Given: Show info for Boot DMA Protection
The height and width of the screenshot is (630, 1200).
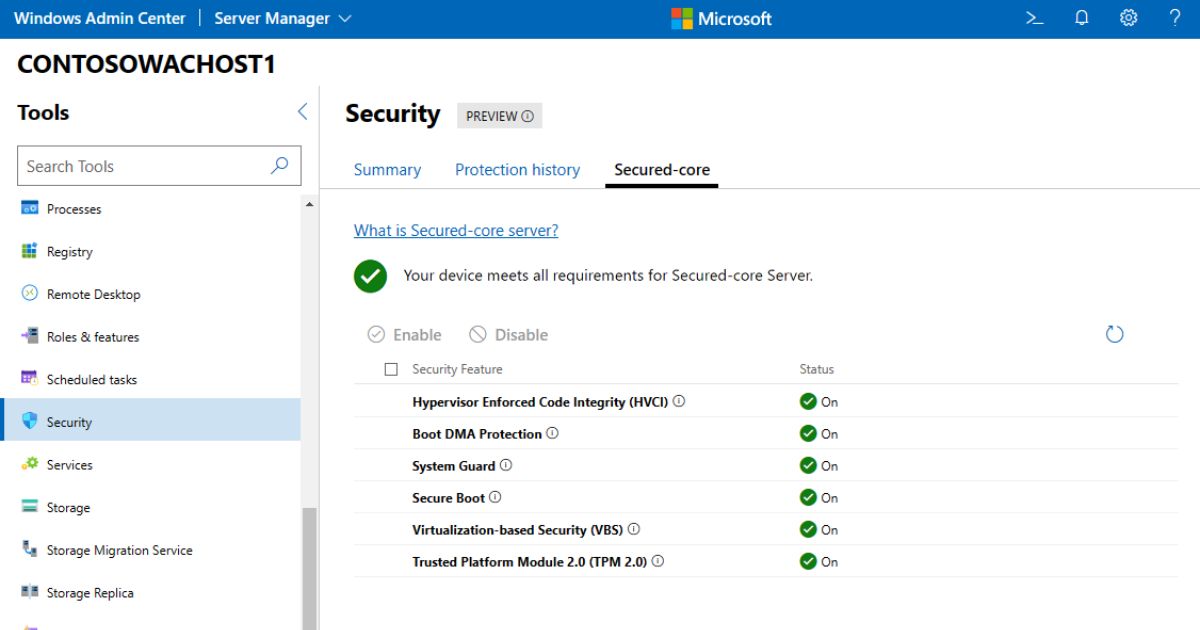Looking at the screenshot, I should click(x=552, y=433).
